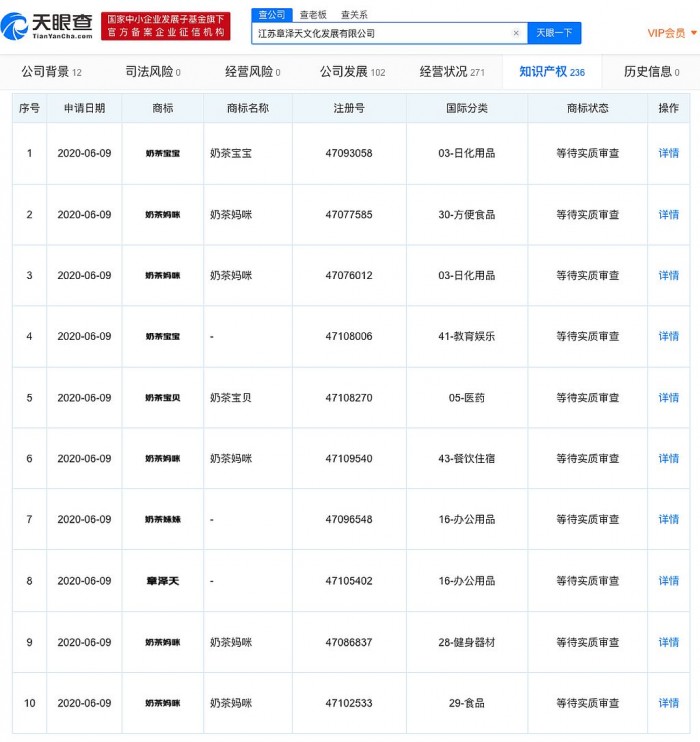Select the 查老板 search tab
This screenshot has height=742, width=700.
pos(313,15)
